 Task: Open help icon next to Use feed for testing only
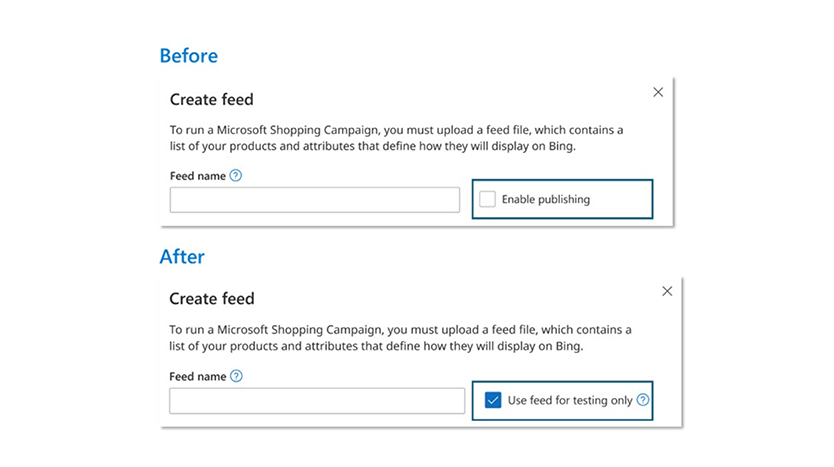click(x=643, y=400)
